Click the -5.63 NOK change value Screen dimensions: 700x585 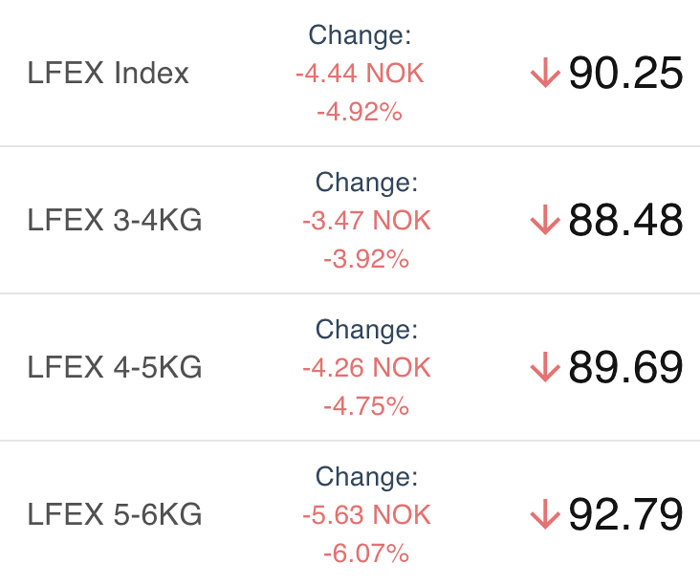pos(367,515)
